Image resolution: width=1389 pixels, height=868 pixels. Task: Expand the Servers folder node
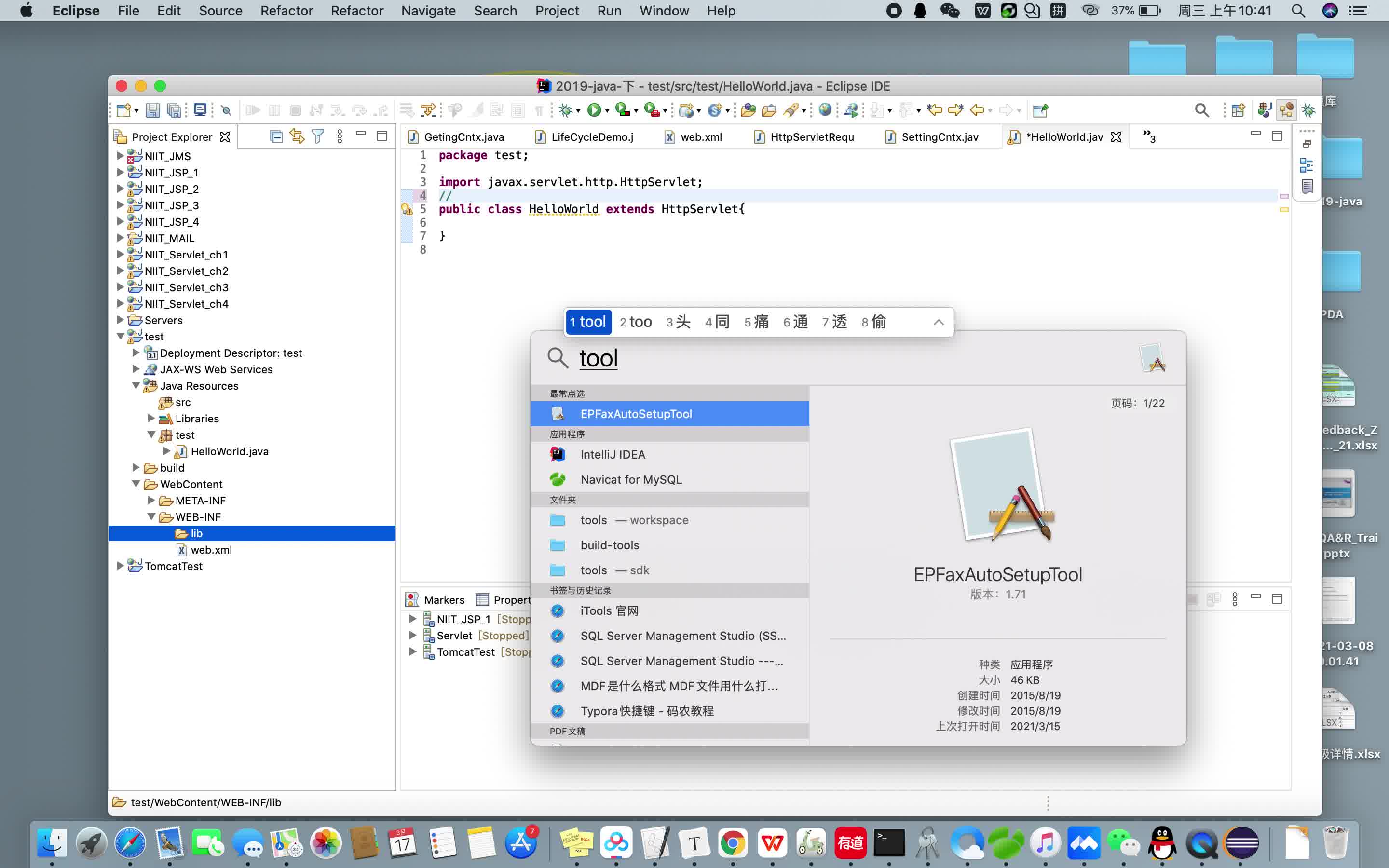coord(120,320)
